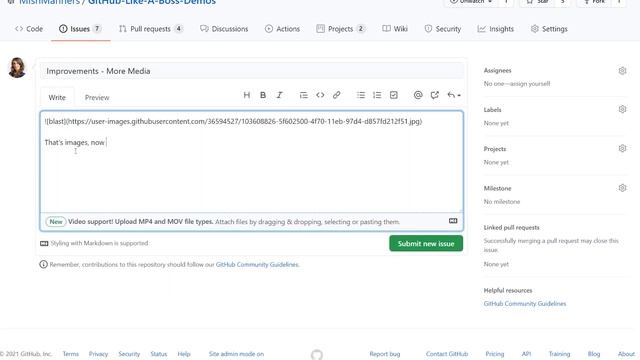Click the user avatar picture

[17, 68]
